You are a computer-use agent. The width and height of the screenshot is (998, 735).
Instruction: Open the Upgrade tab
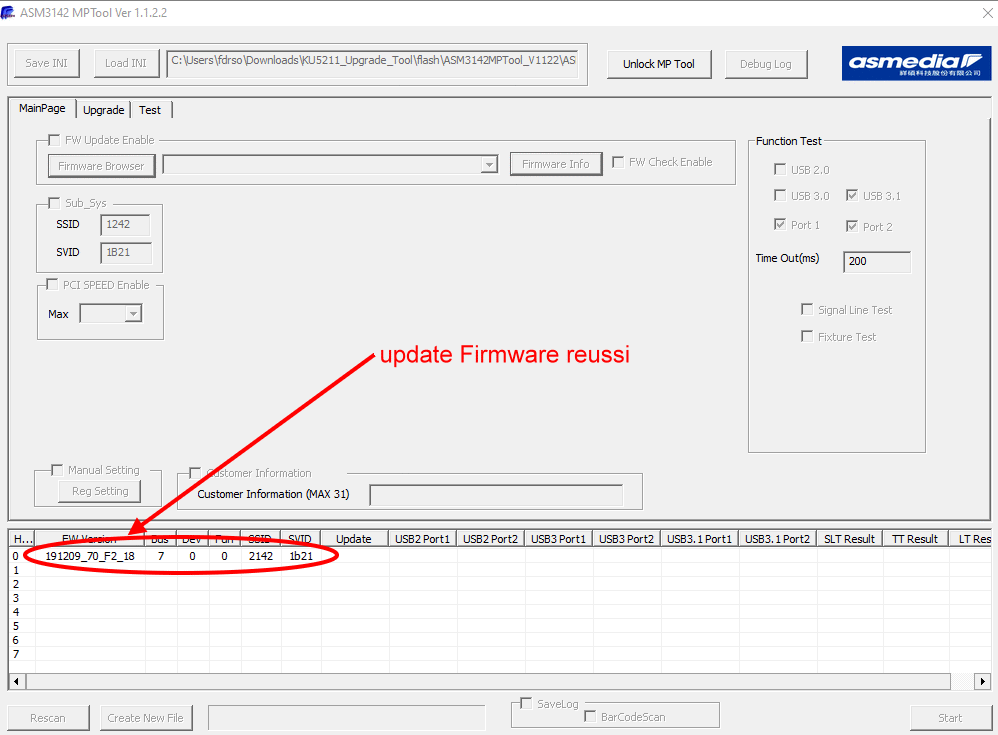(x=104, y=110)
